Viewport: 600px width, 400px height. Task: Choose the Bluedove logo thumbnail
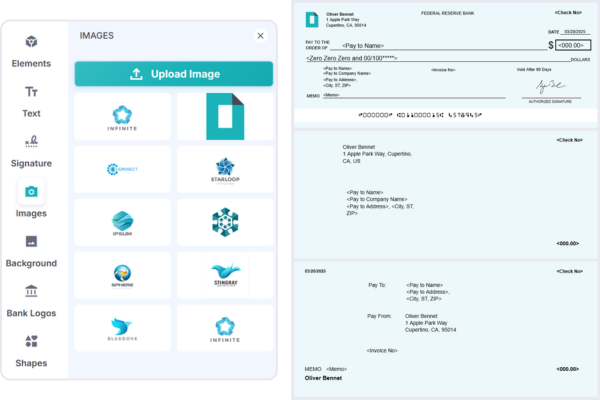pos(122,328)
